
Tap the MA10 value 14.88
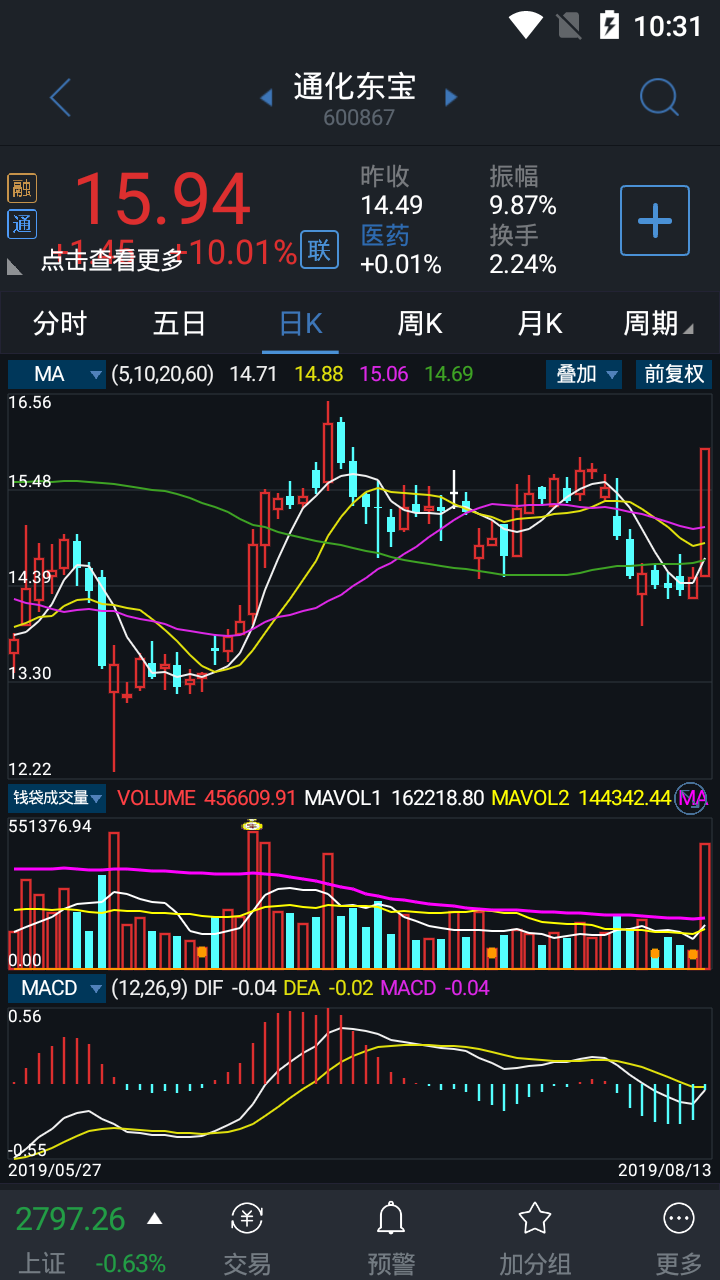click(x=319, y=374)
